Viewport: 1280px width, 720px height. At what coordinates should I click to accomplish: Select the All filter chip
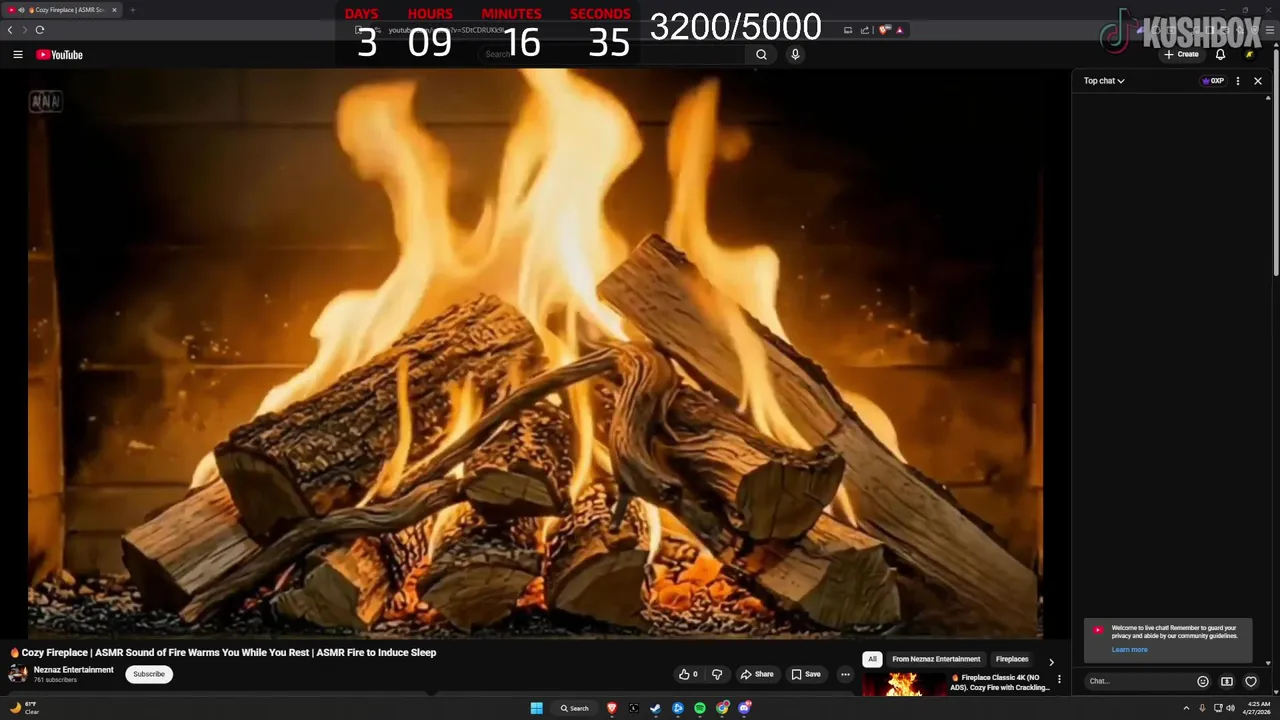tap(872, 659)
